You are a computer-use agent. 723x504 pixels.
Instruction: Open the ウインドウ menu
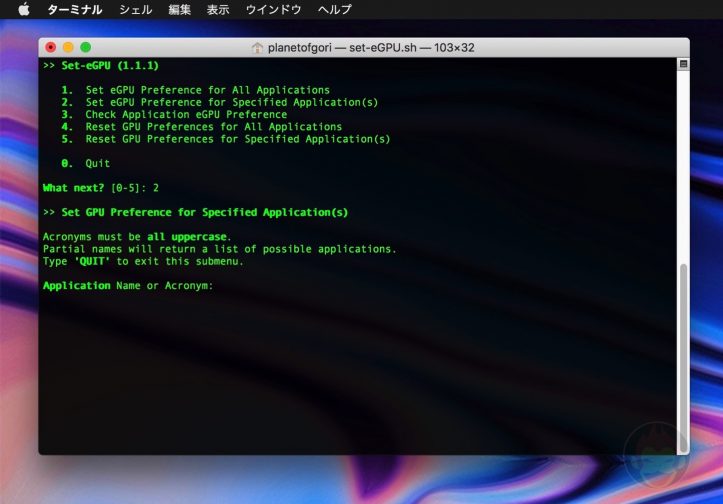tap(273, 9)
